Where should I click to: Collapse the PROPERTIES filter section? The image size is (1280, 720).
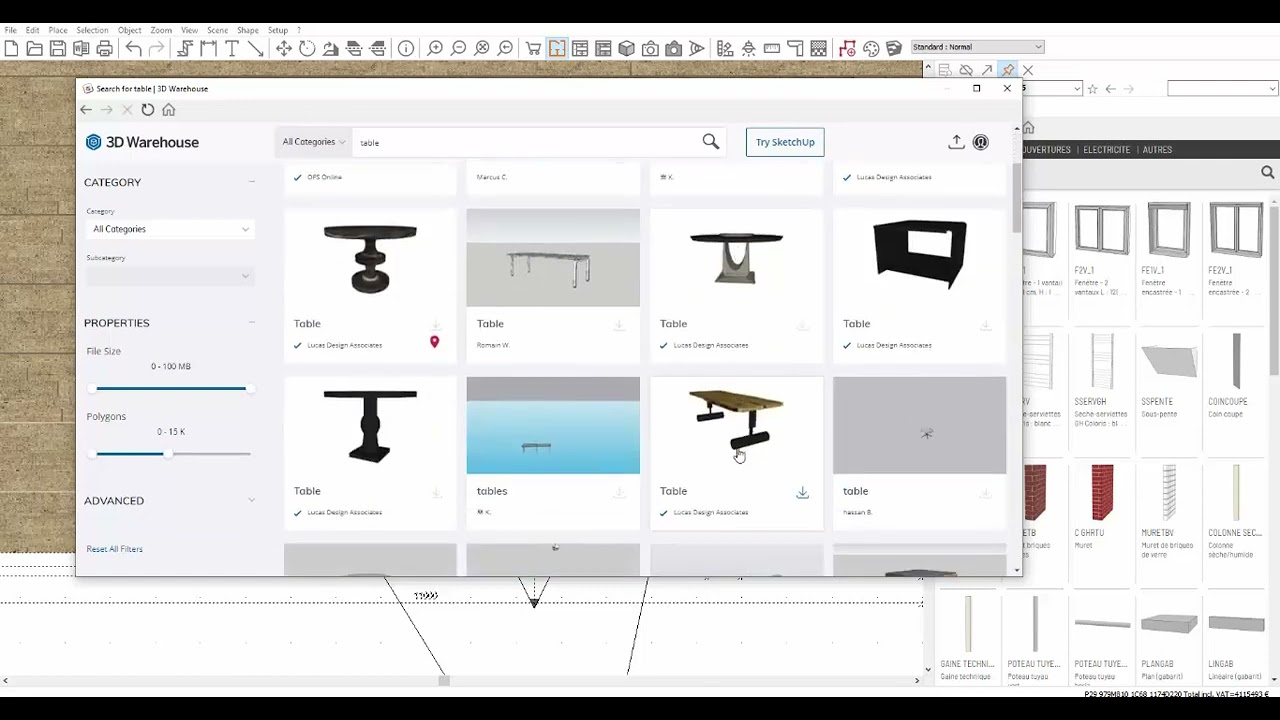tap(251, 323)
